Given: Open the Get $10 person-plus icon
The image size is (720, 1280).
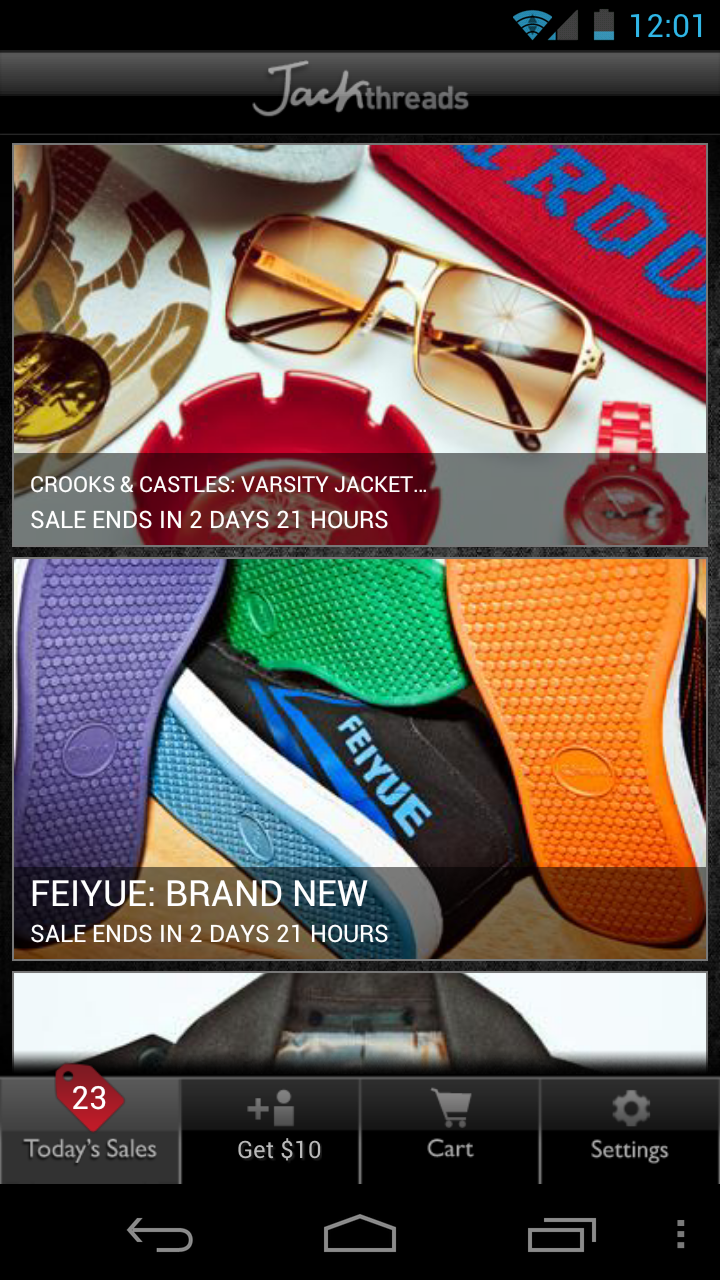Looking at the screenshot, I should (x=270, y=1108).
